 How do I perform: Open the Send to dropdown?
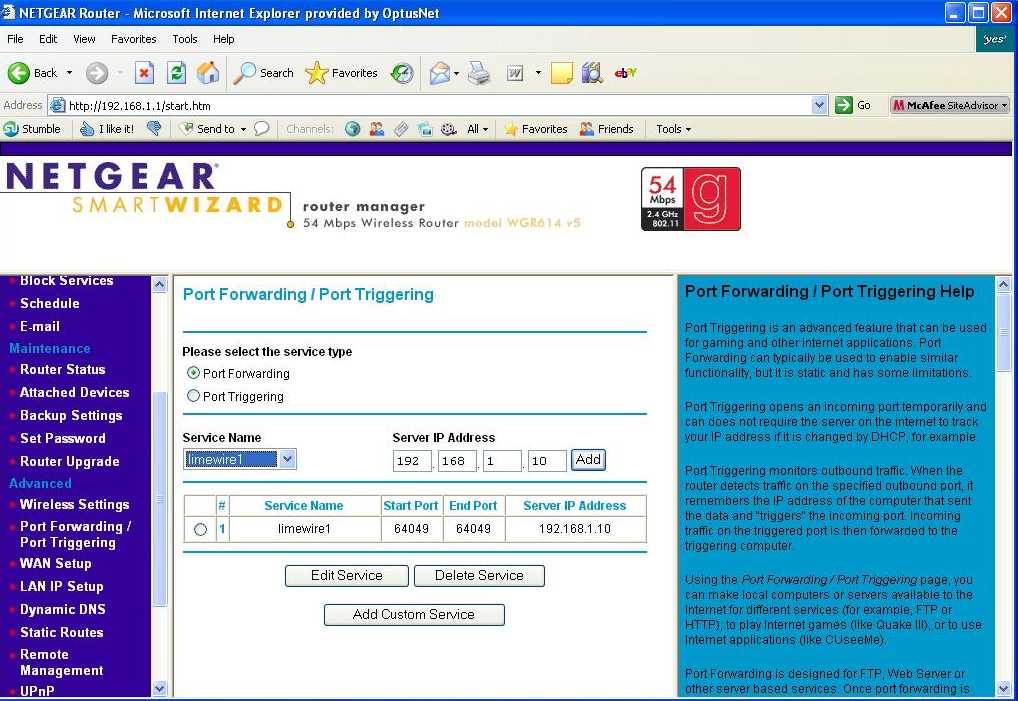pyautogui.click(x=243, y=129)
